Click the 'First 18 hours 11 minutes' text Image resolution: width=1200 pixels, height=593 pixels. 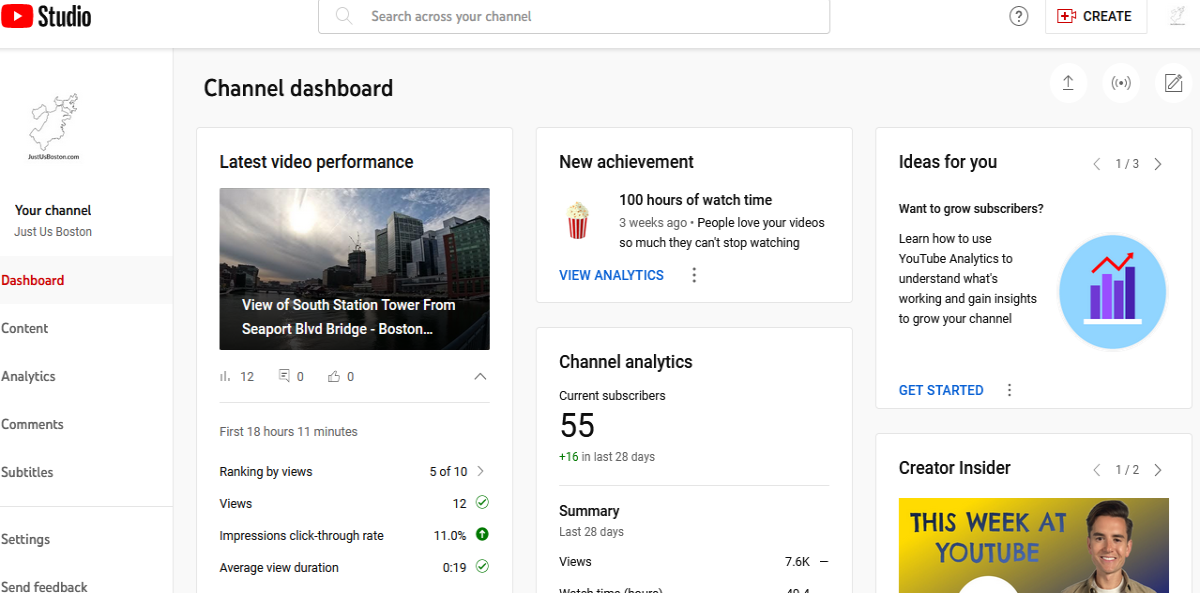click(x=288, y=432)
